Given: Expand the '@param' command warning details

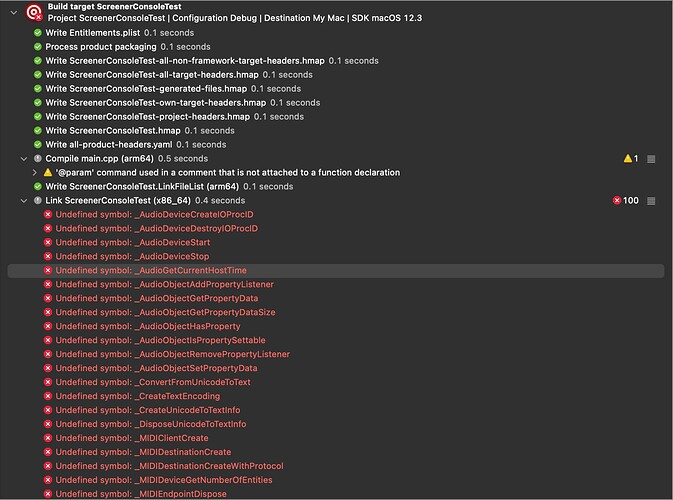Looking at the screenshot, I should tap(34, 173).
